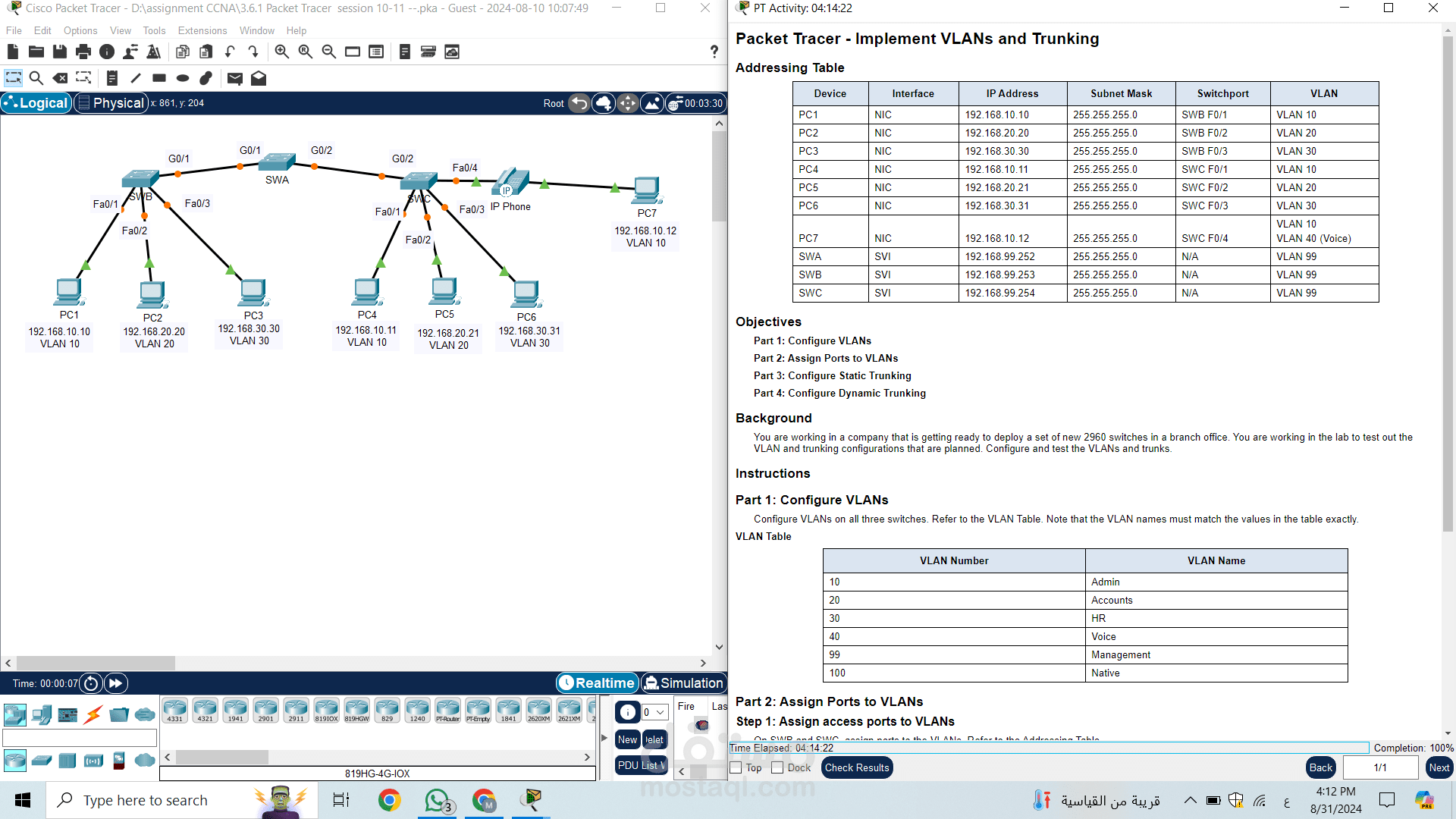This screenshot has height=819, width=1456.
Task: Open the Extensions menu
Action: pos(202,30)
